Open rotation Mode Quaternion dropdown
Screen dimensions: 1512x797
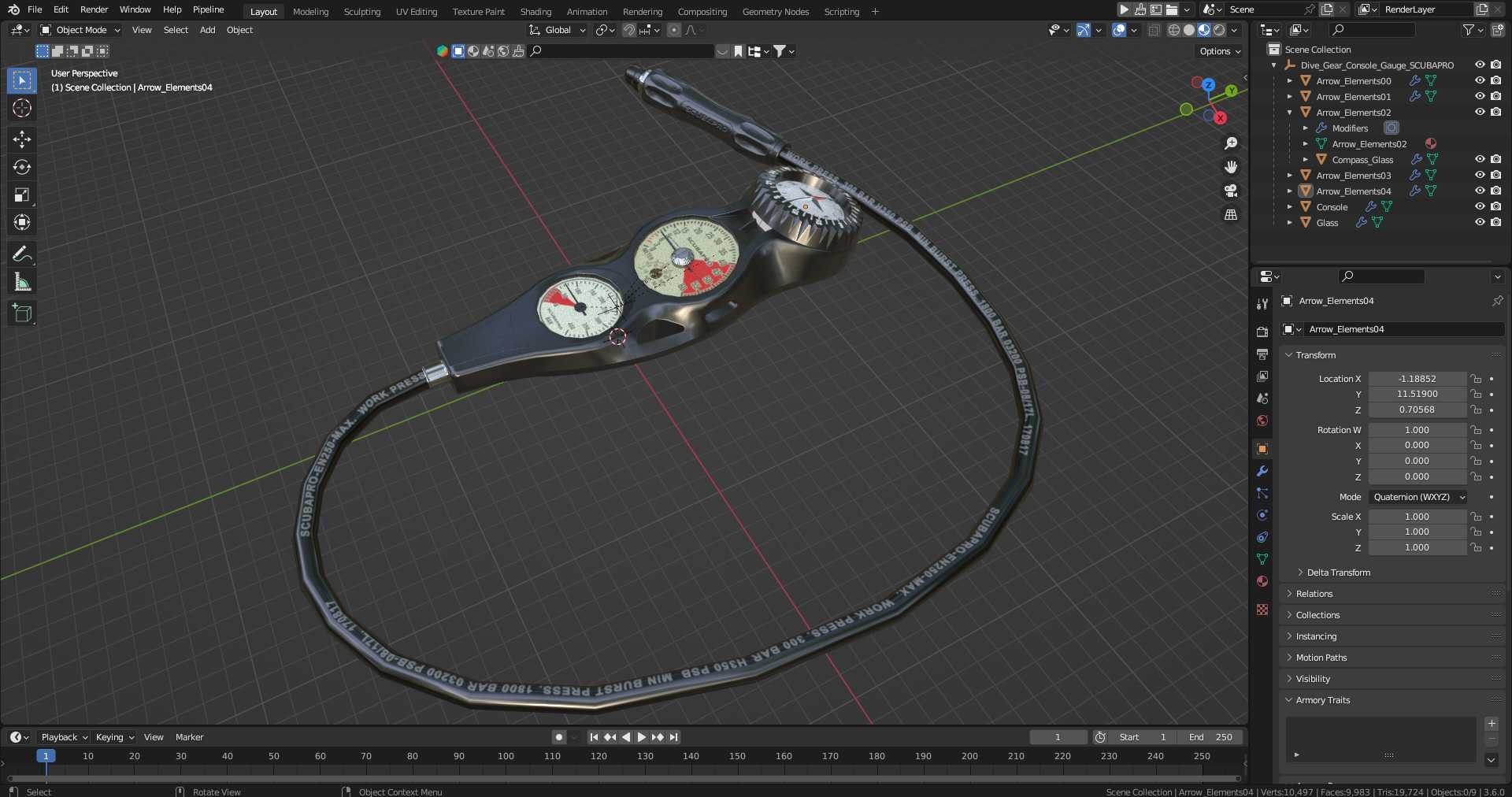(1418, 497)
